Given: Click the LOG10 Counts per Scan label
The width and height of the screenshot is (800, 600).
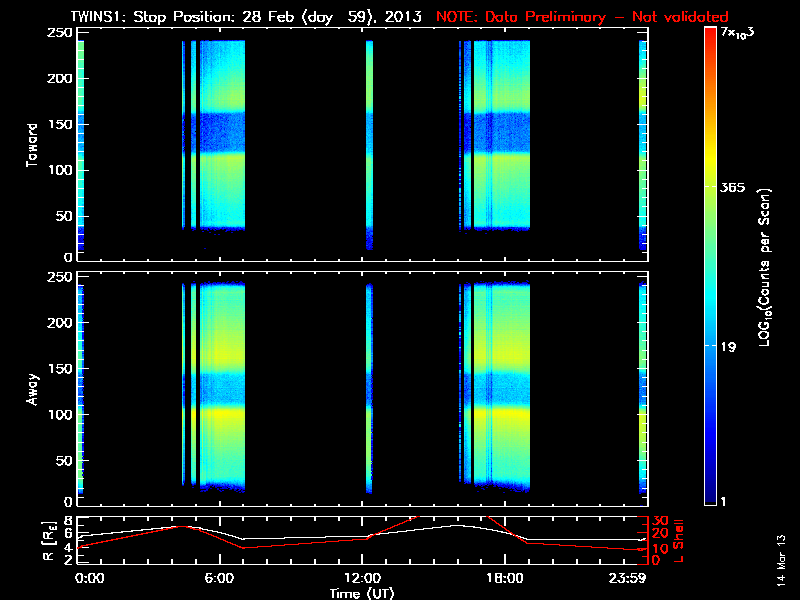Looking at the screenshot, I should click(x=765, y=267).
